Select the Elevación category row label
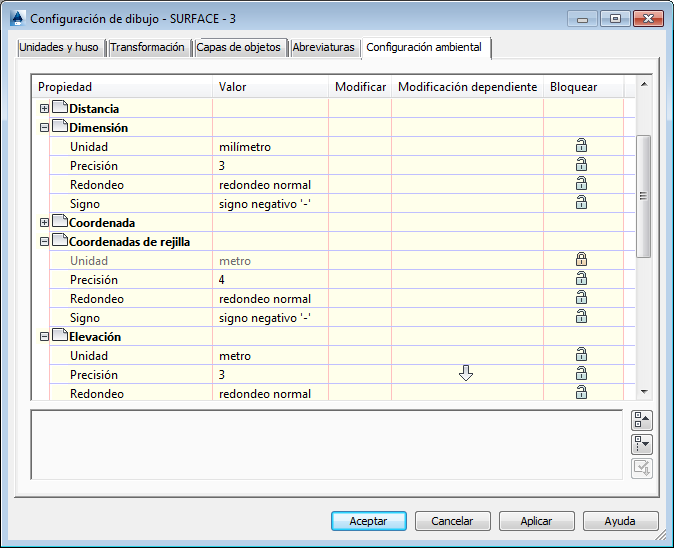The image size is (674, 548). pos(95,337)
